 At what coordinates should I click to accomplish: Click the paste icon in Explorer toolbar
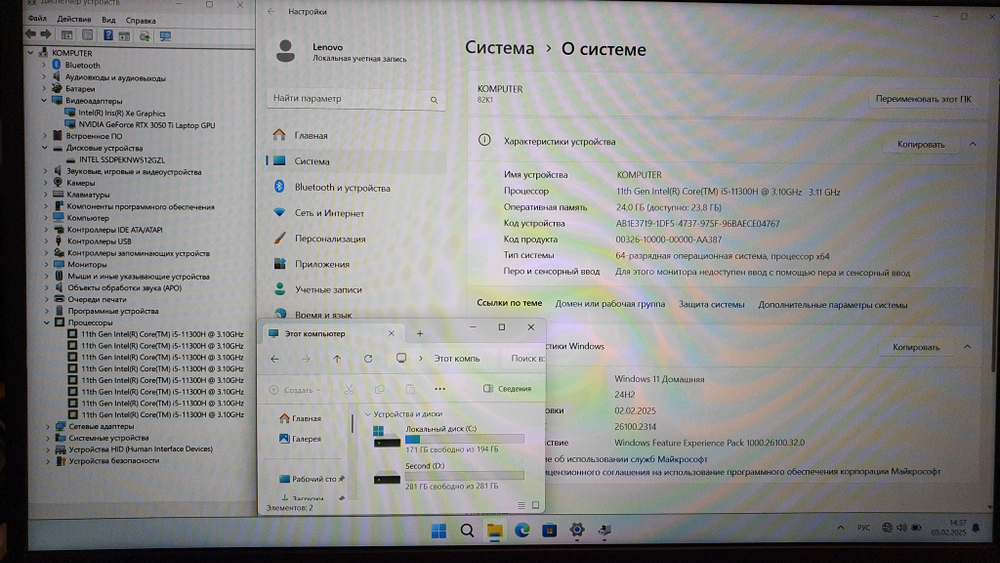coord(410,389)
